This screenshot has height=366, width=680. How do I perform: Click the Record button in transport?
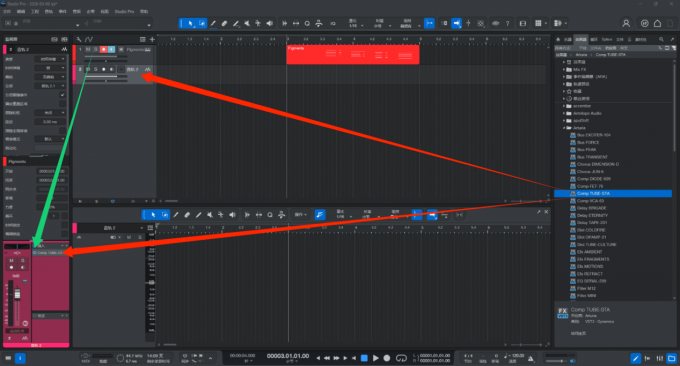387,358
